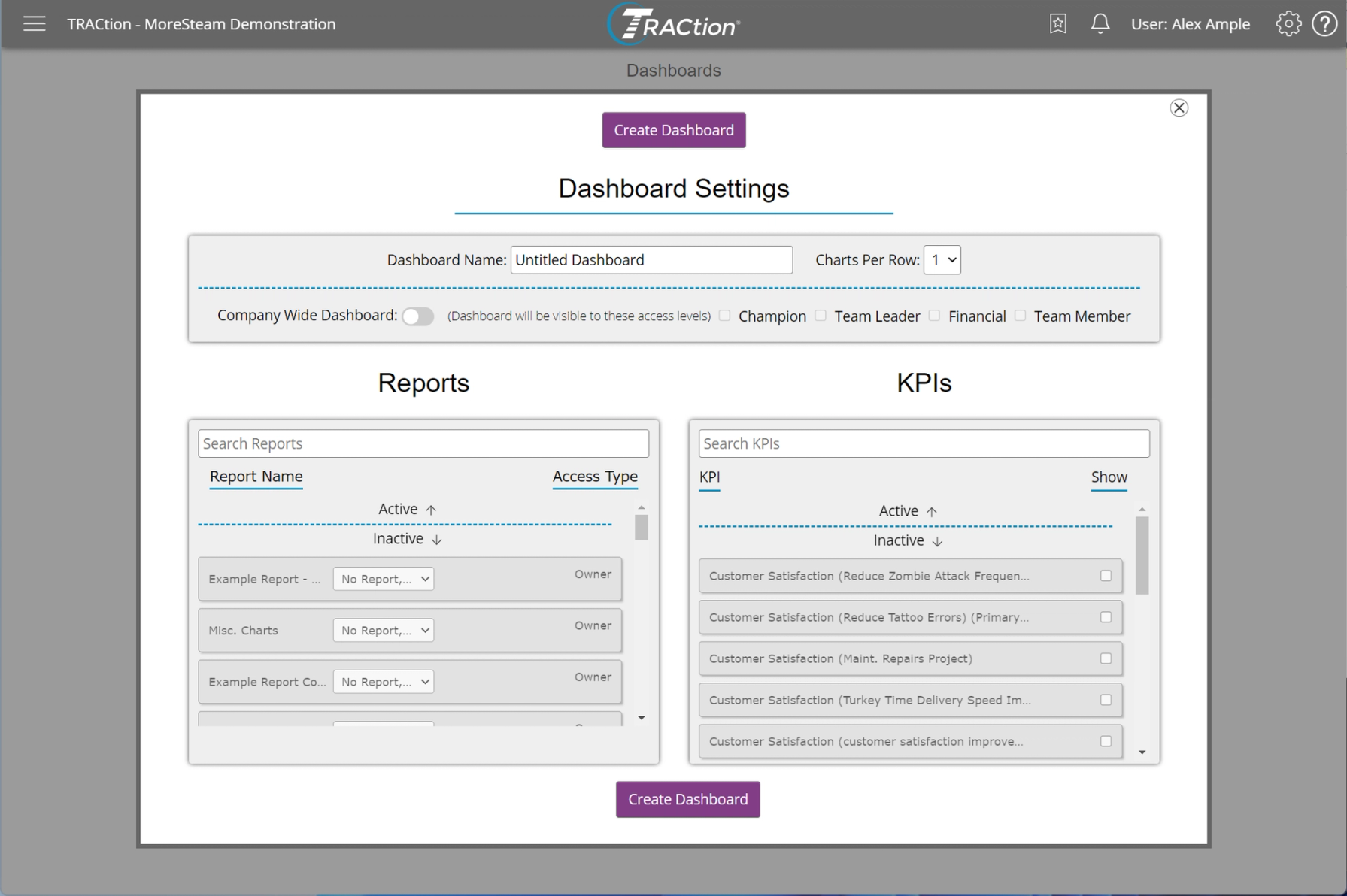This screenshot has height=896, width=1347.
Task: Show the Reduce Tattoo Errors KPI
Action: (1106, 617)
